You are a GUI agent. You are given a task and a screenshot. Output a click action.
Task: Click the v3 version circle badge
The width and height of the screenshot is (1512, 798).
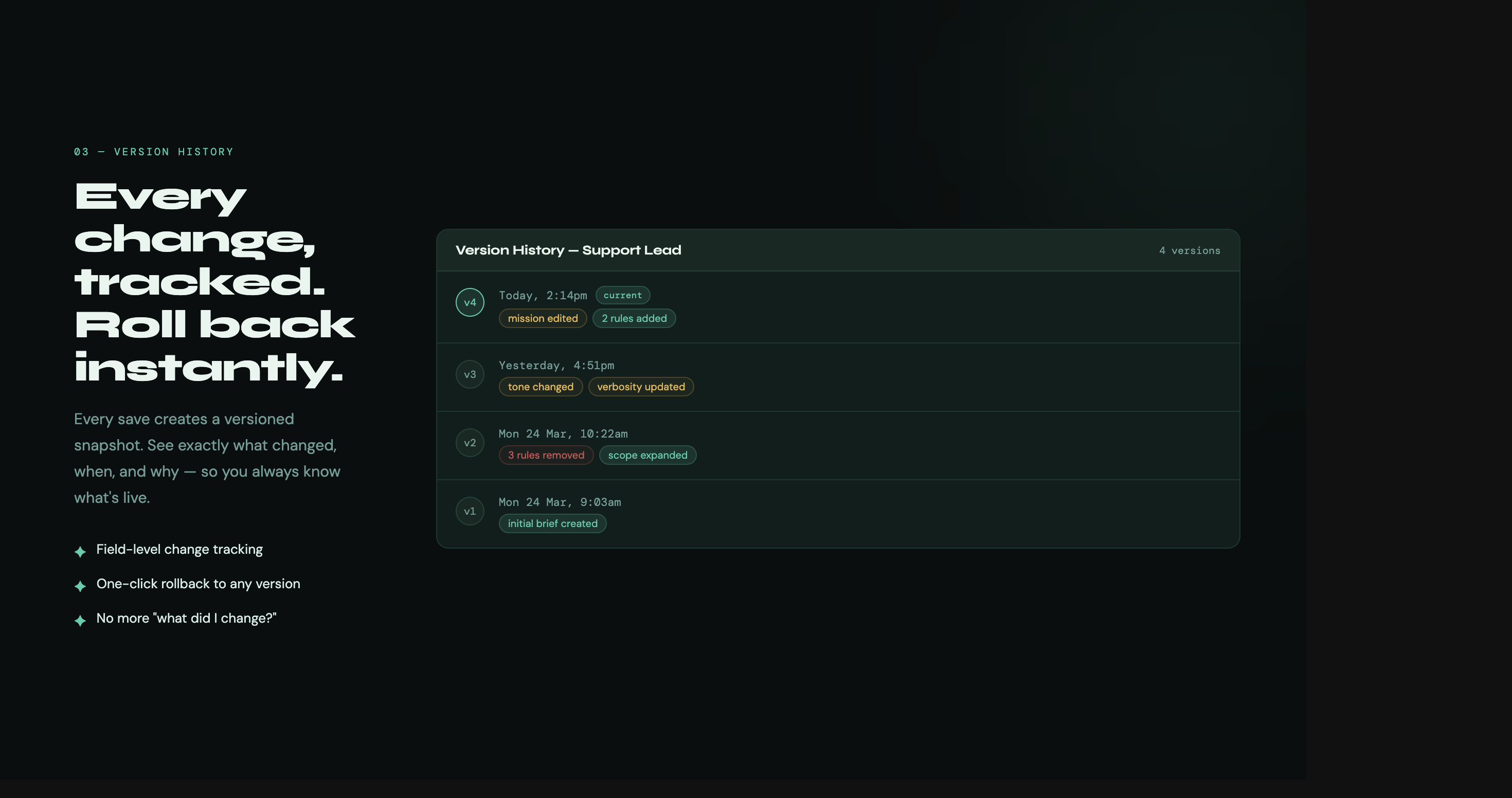470,374
